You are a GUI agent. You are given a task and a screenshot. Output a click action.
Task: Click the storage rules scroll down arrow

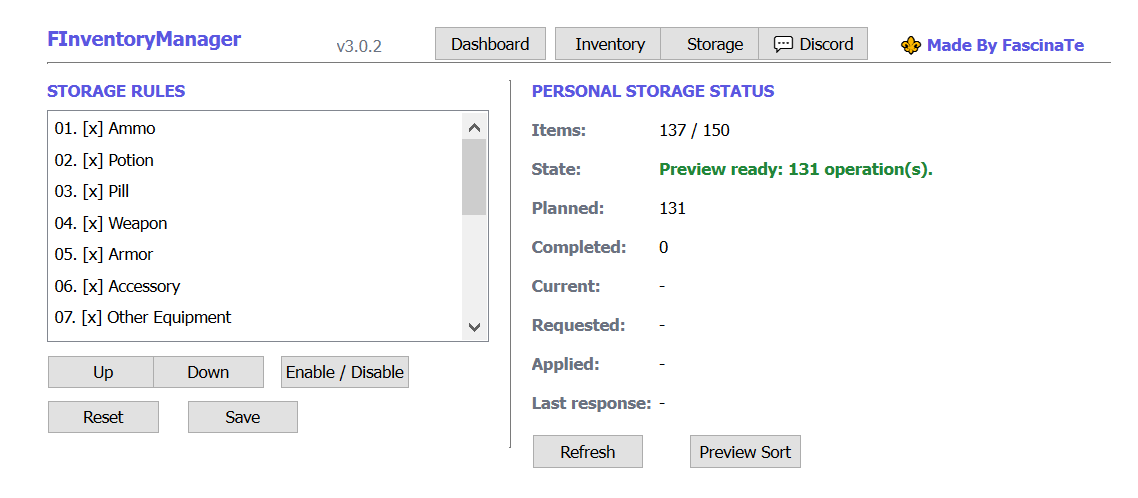475,327
